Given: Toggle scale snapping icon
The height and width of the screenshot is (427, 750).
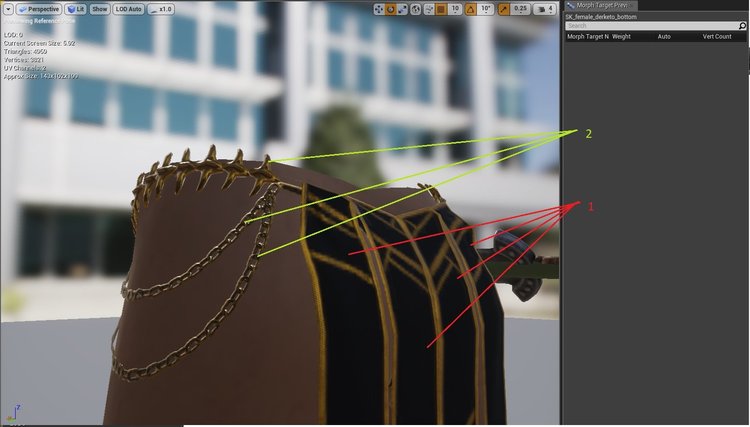Looking at the screenshot, I should coord(504,9).
